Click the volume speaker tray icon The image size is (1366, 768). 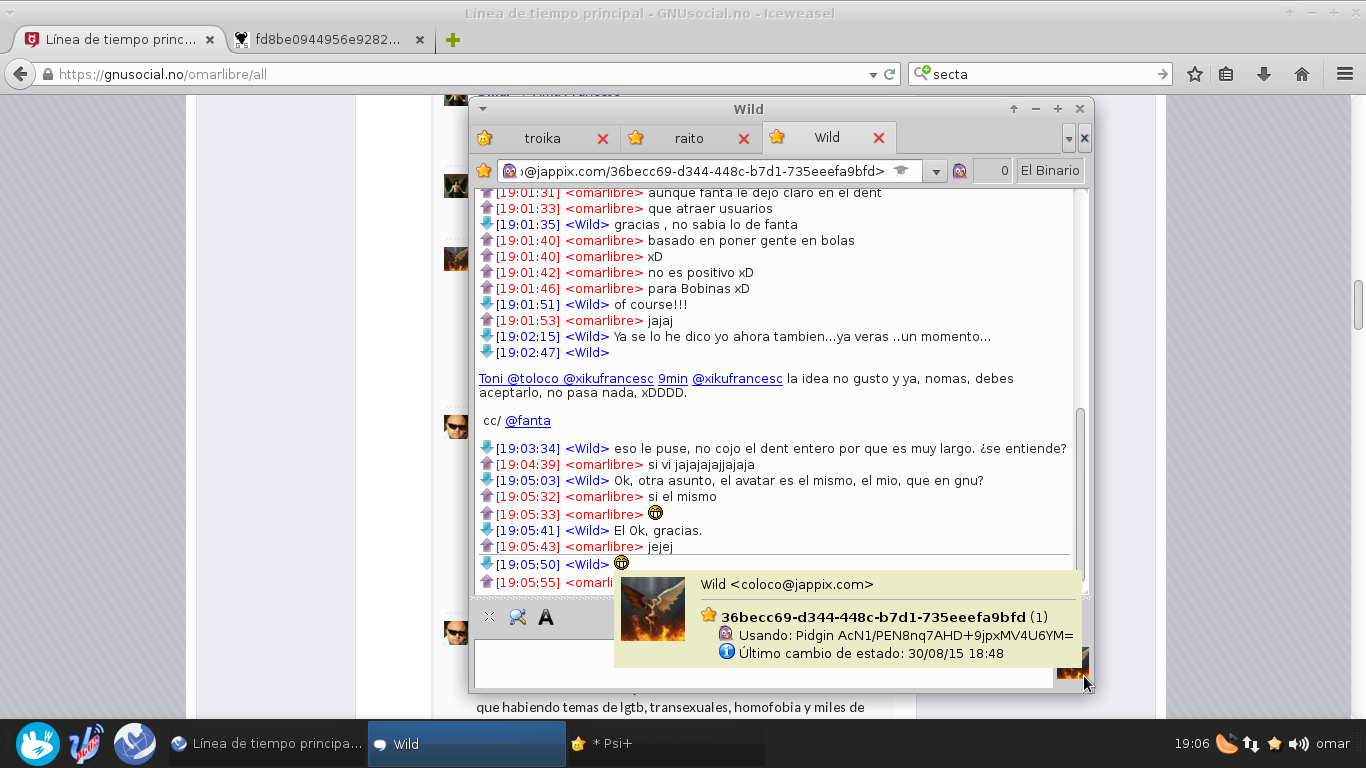point(1299,744)
